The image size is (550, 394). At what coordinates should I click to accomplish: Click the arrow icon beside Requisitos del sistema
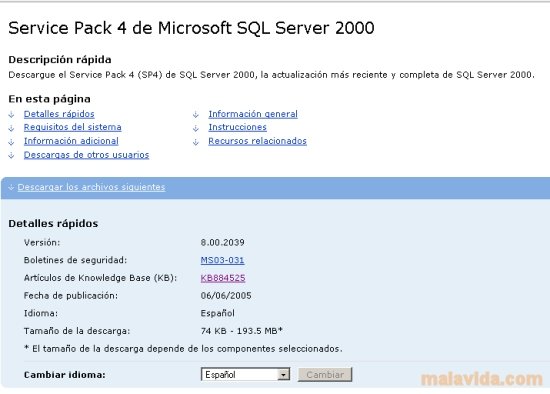click(12, 128)
